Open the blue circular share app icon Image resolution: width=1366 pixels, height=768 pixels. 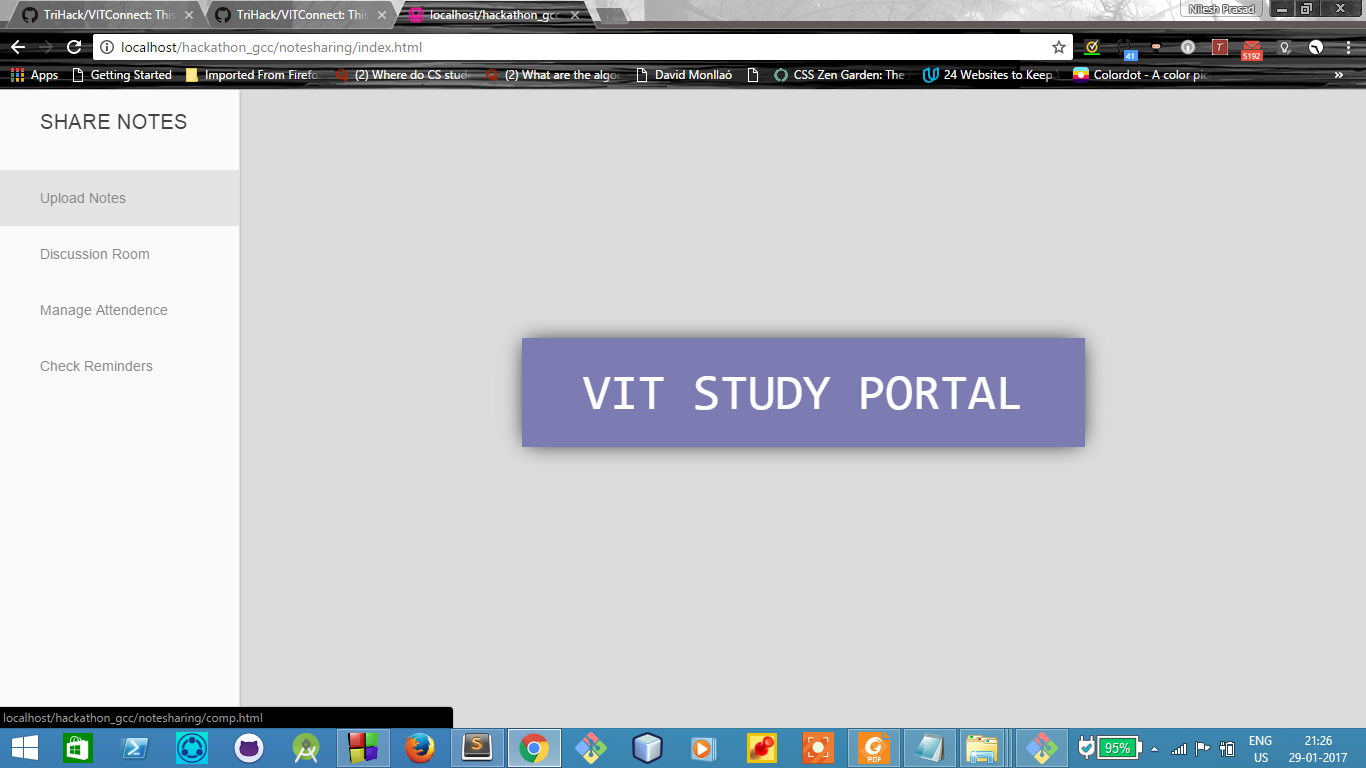pos(192,748)
